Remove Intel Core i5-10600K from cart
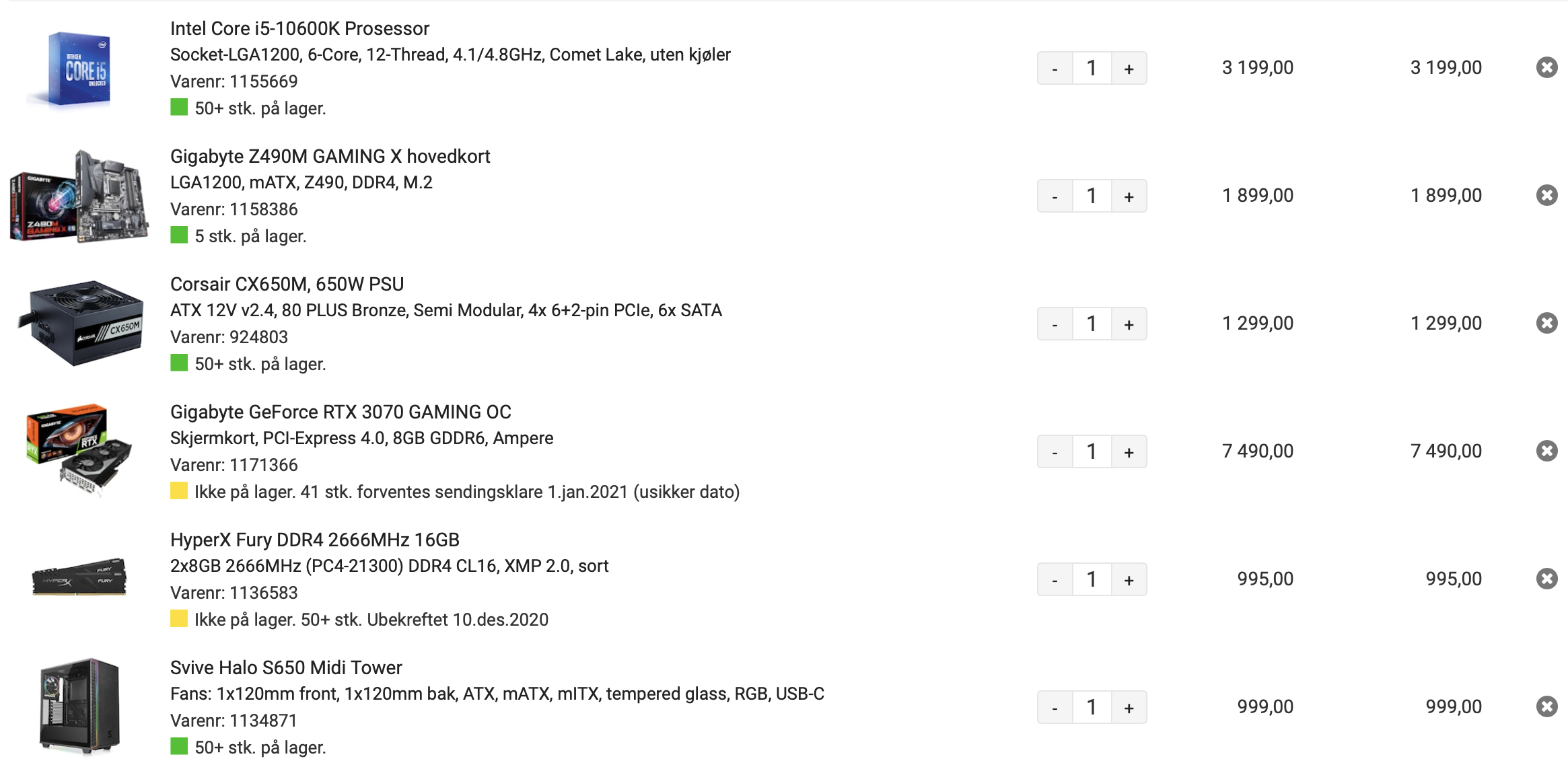 pos(1546,67)
